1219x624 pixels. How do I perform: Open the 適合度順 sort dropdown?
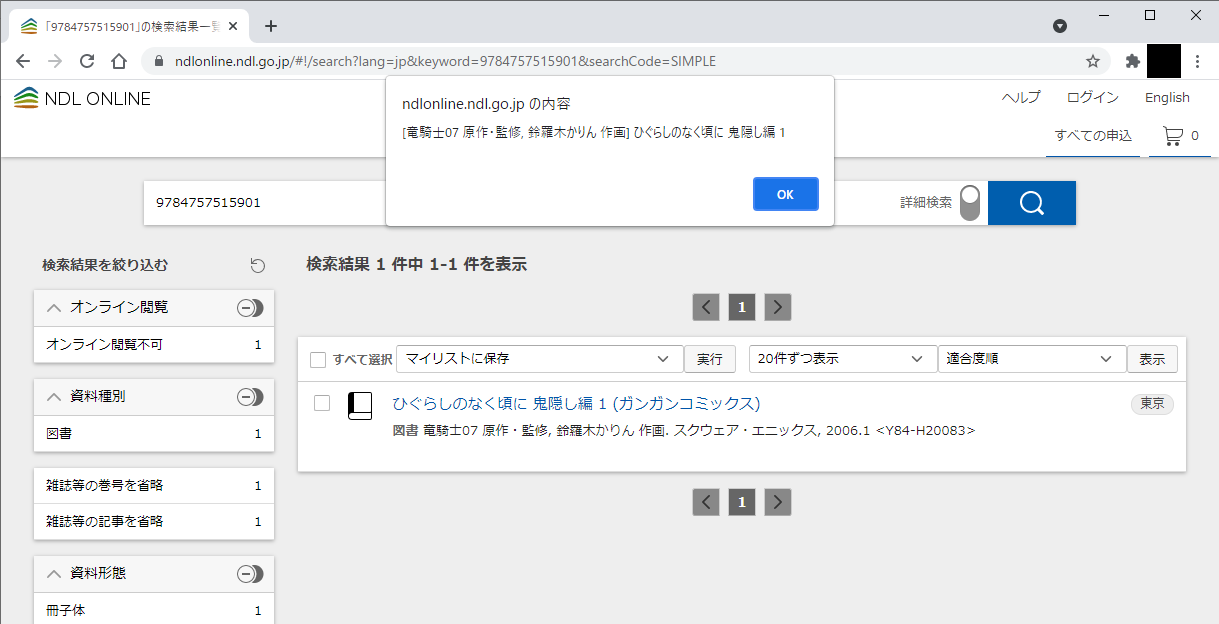click(1031, 359)
